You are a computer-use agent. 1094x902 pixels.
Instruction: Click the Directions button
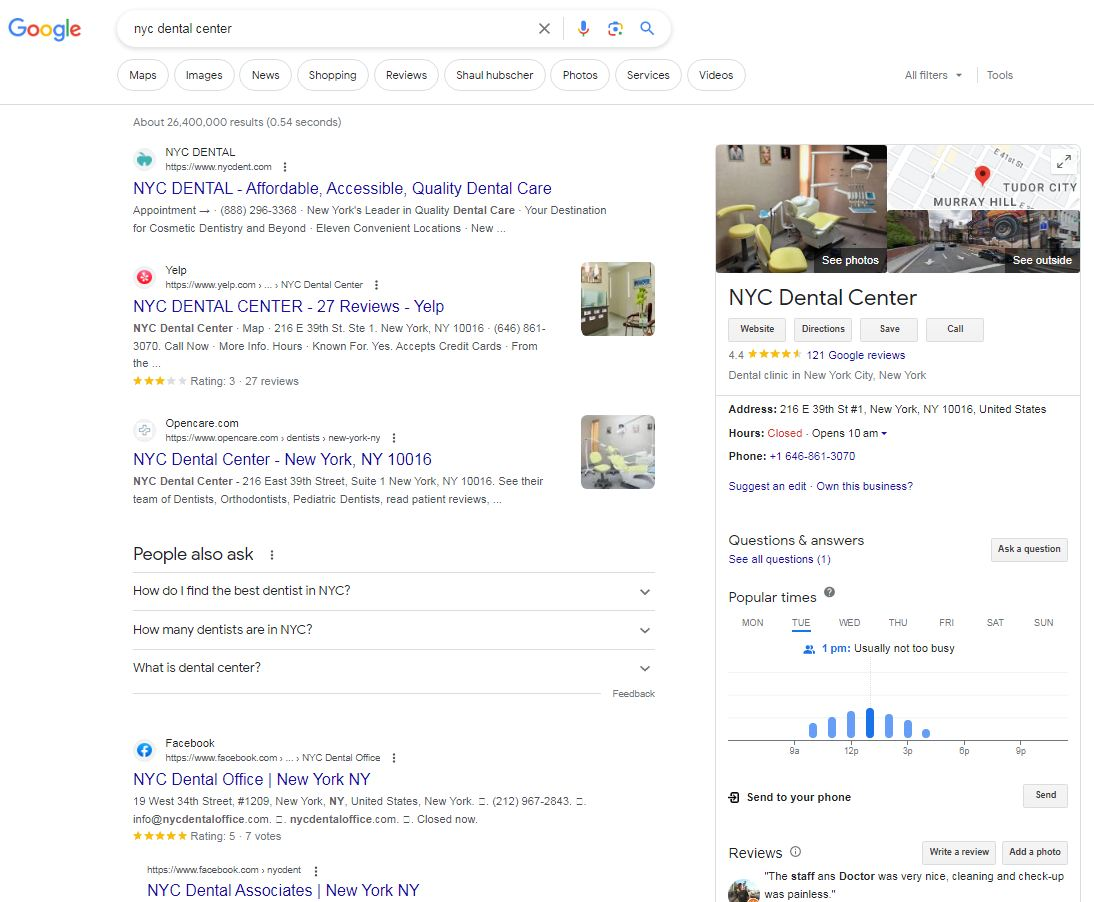(823, 329)
